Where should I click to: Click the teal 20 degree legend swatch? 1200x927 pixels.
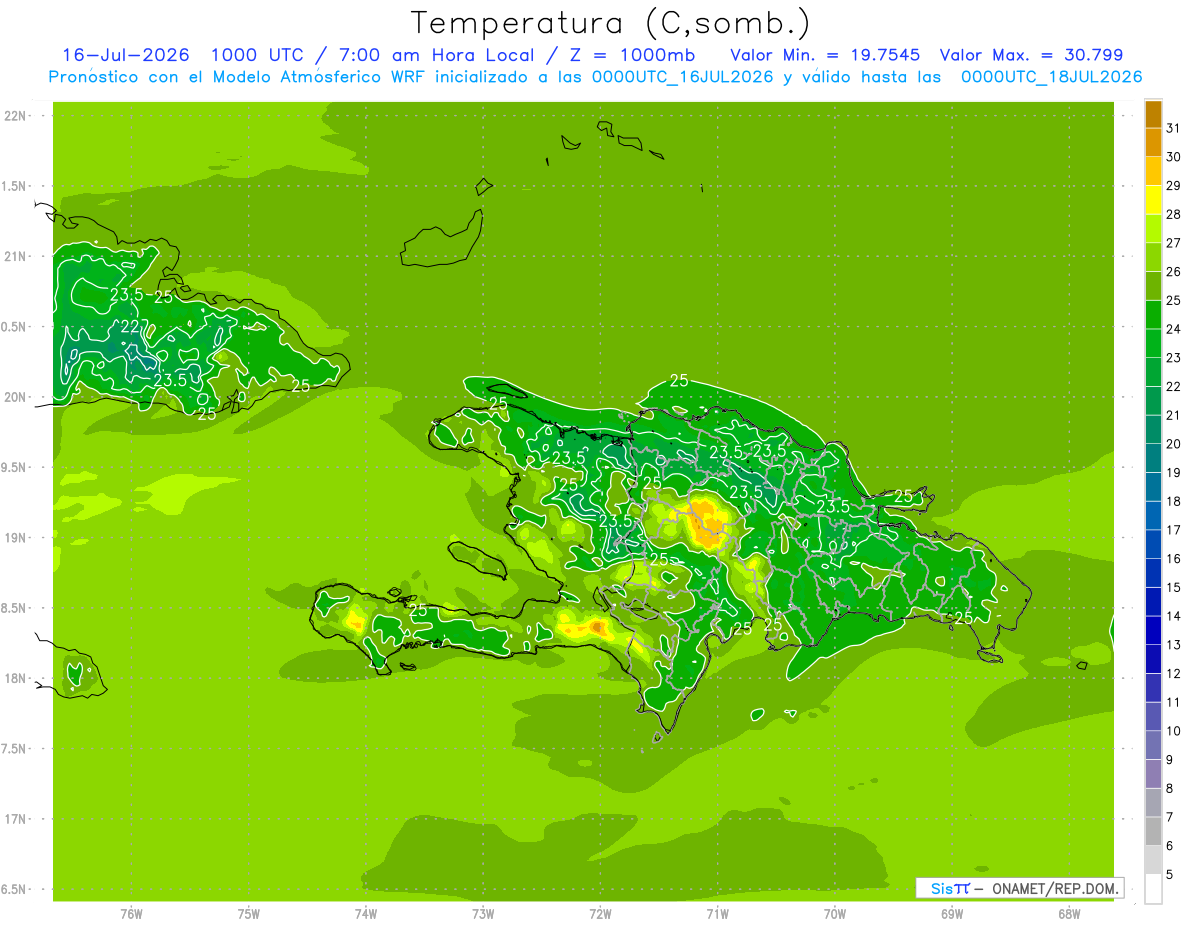pyautogui.click(x=1153, y=430)
